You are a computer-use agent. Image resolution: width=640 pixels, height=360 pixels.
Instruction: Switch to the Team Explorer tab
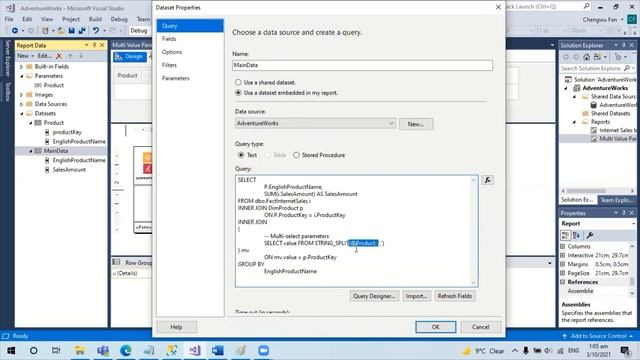pyautogui.click(x=616, y=200)
